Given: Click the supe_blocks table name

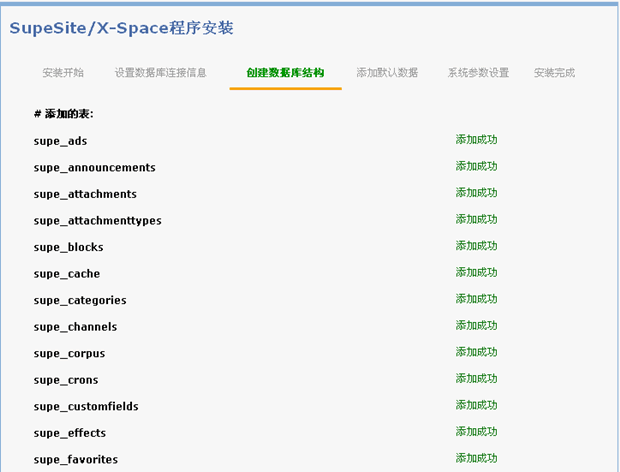Looking at the screenshot, I should pyautogui.click(x=68, y=247).
